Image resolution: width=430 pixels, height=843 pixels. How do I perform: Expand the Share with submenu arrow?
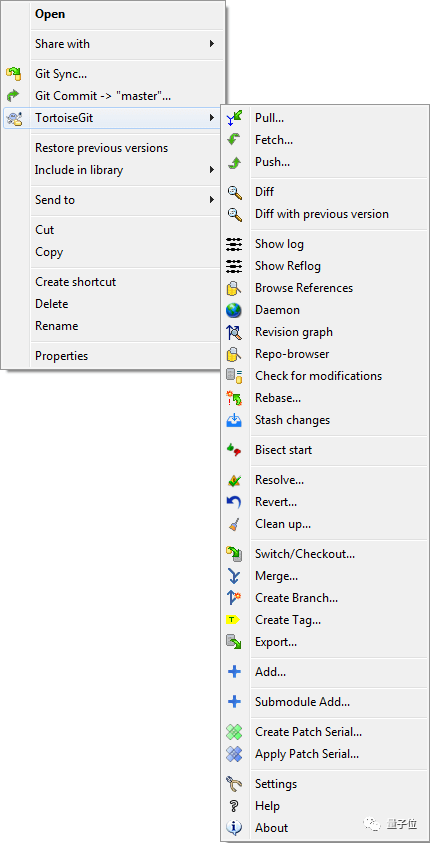(212, 44)
